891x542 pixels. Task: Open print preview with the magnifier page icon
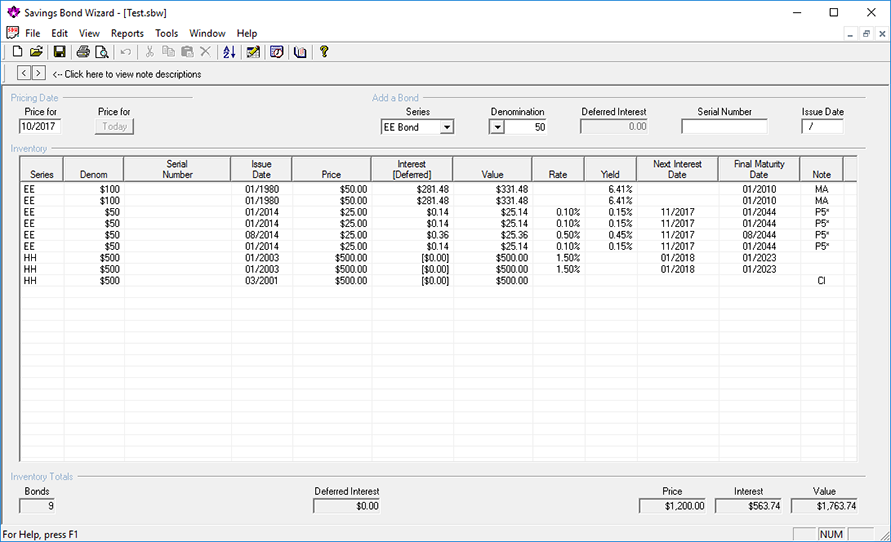(102, 52)
